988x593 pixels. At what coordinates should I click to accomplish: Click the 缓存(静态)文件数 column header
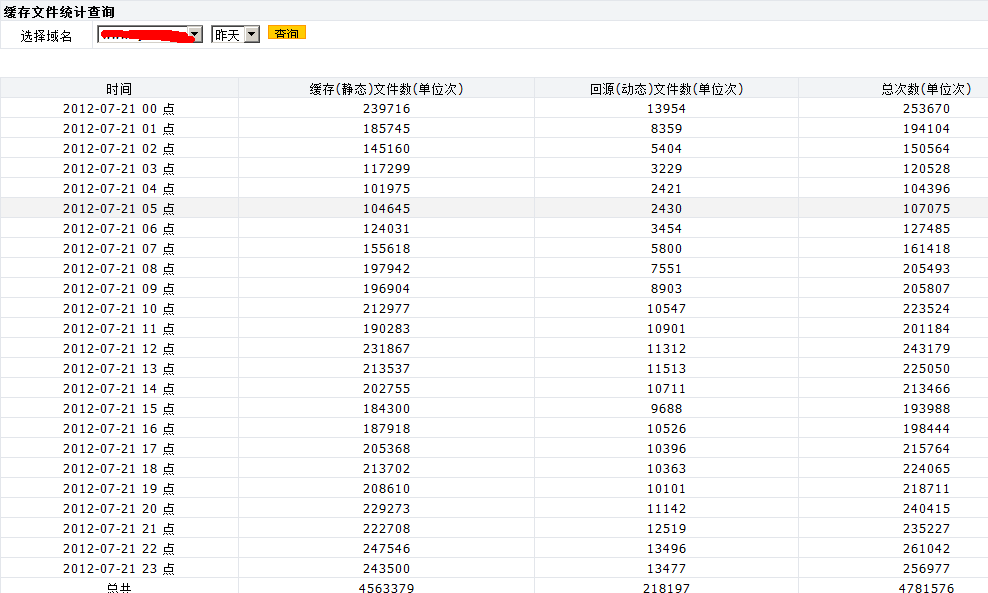pyautogui.click(x=386, y=89)
